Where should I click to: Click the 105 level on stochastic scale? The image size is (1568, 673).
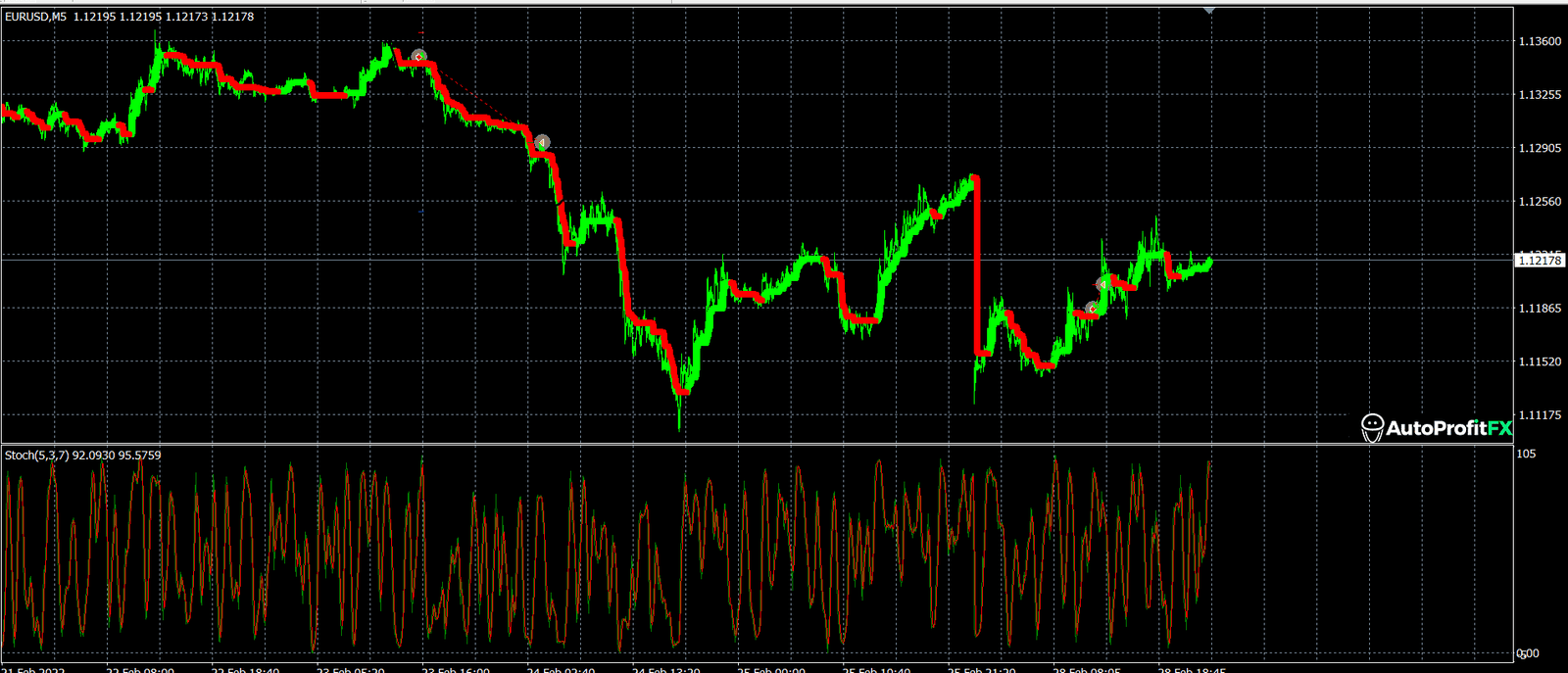point(1526,455)
